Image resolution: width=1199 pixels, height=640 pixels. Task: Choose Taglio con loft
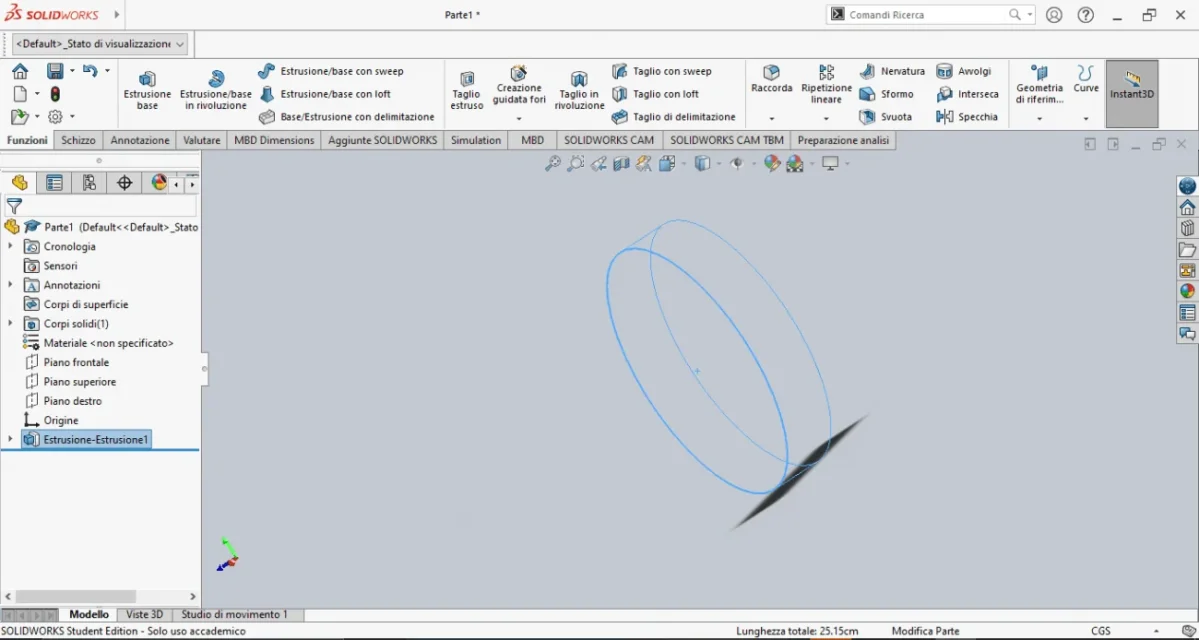(655, 94)
